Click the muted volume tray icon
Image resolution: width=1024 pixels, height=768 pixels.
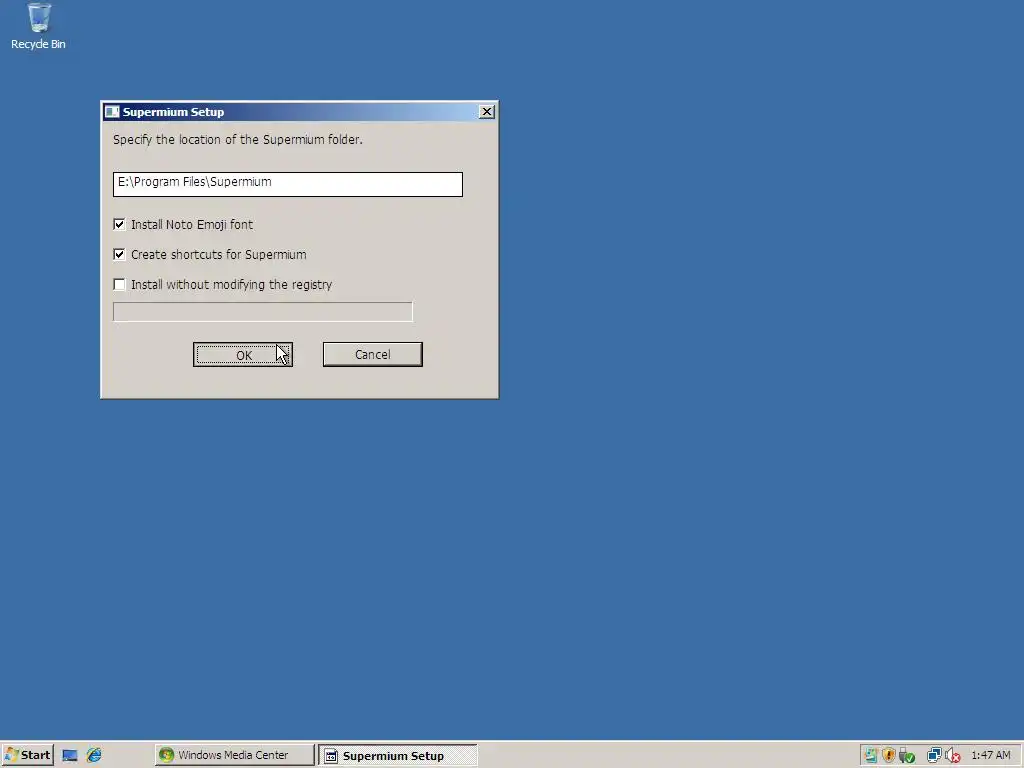click(953, 756)
